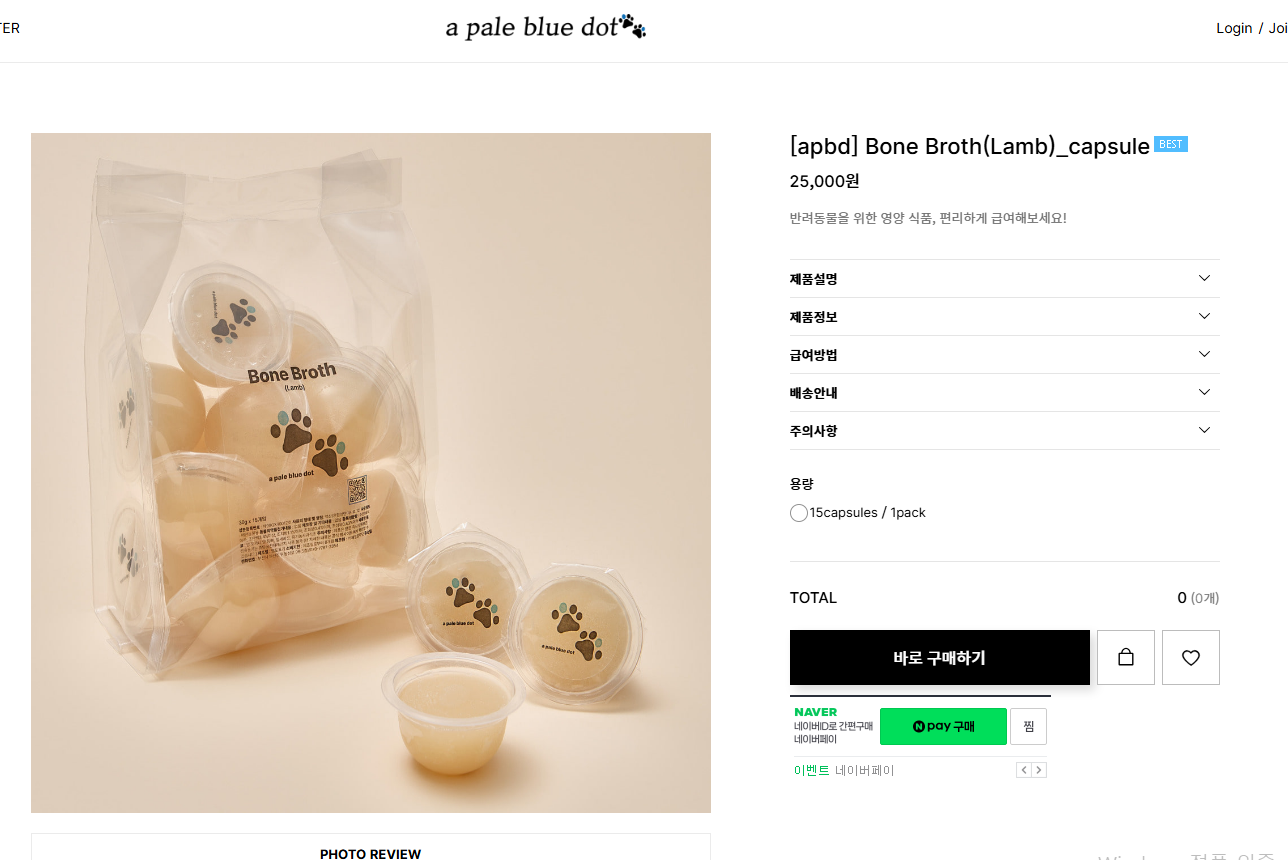The width and height of the screenshot is (1288, 860).
Task: Click the green N pay 구매 button
Action: 943,726
